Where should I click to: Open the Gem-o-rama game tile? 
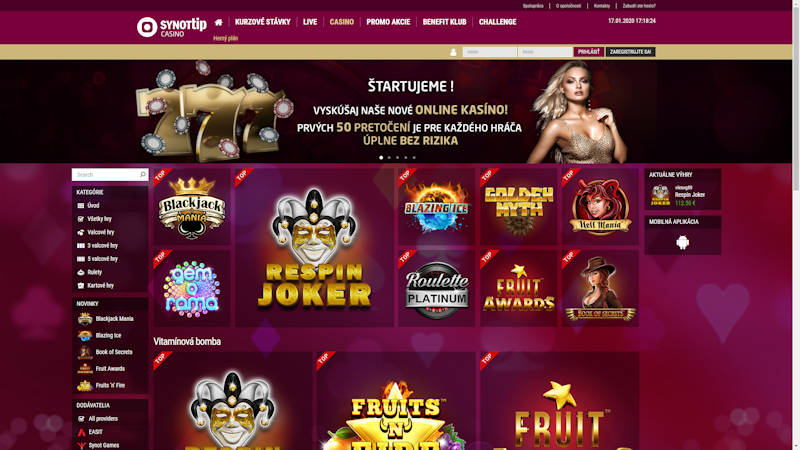click(x=192, y=288)
